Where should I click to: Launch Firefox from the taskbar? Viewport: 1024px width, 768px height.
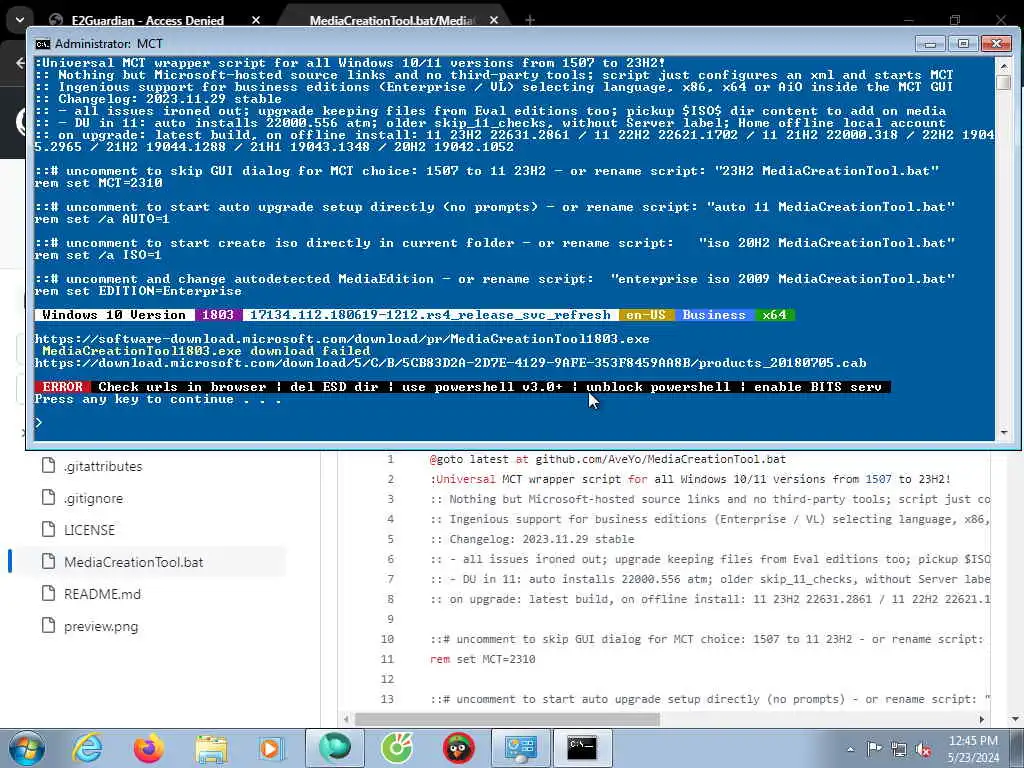point(148,748)
